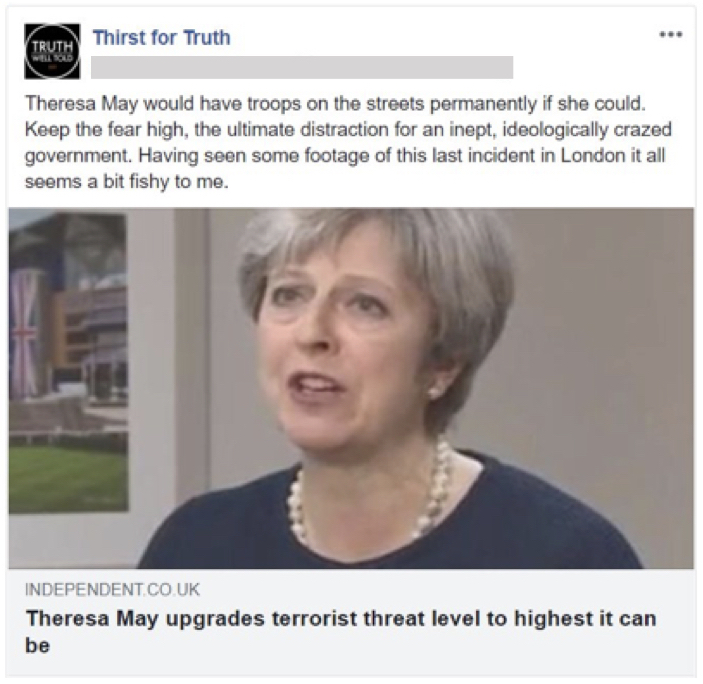The height and width of the screenshot is (684, 703).
Task: Click the word 'TRUTH' inside the avatar logo
Action: (x=52, y=46)
